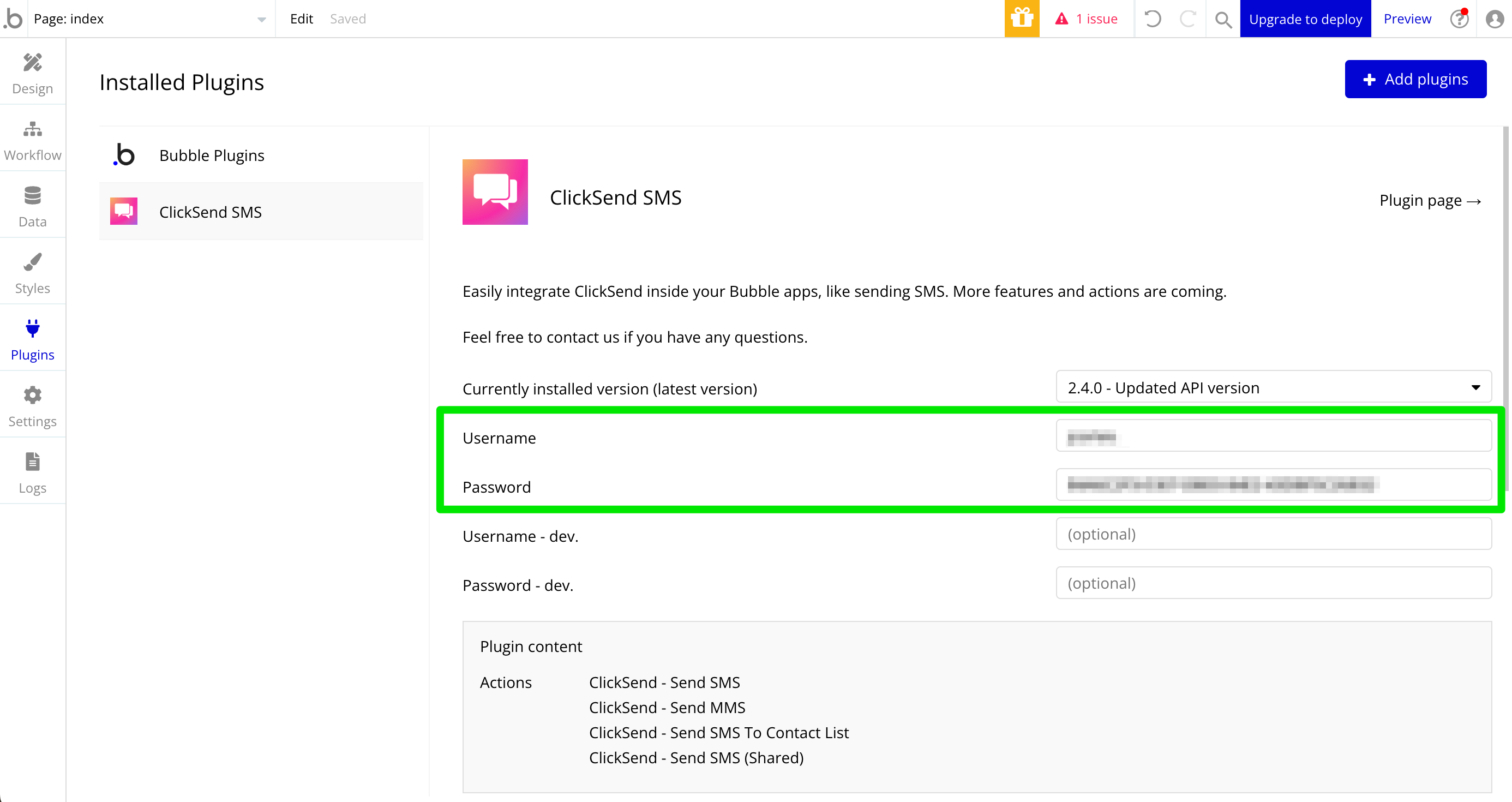Open the Settings tab
Image resolution: width=1512 pixels, height=802 pixels.
33,406
